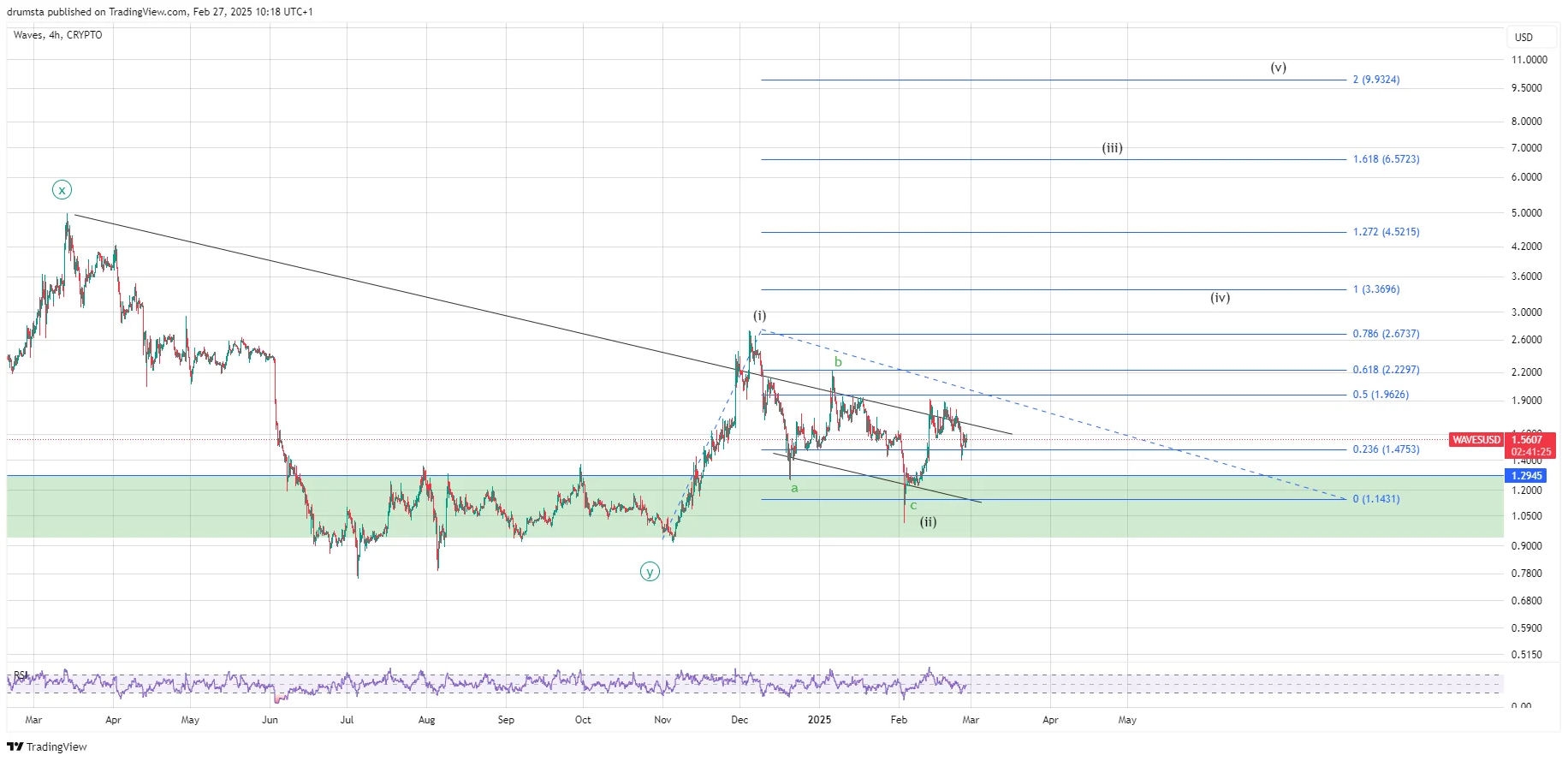Select the 1.618 (6.5723) Fibonacci level label
The image size is (1568, 761).
[x=1386, y=159]
